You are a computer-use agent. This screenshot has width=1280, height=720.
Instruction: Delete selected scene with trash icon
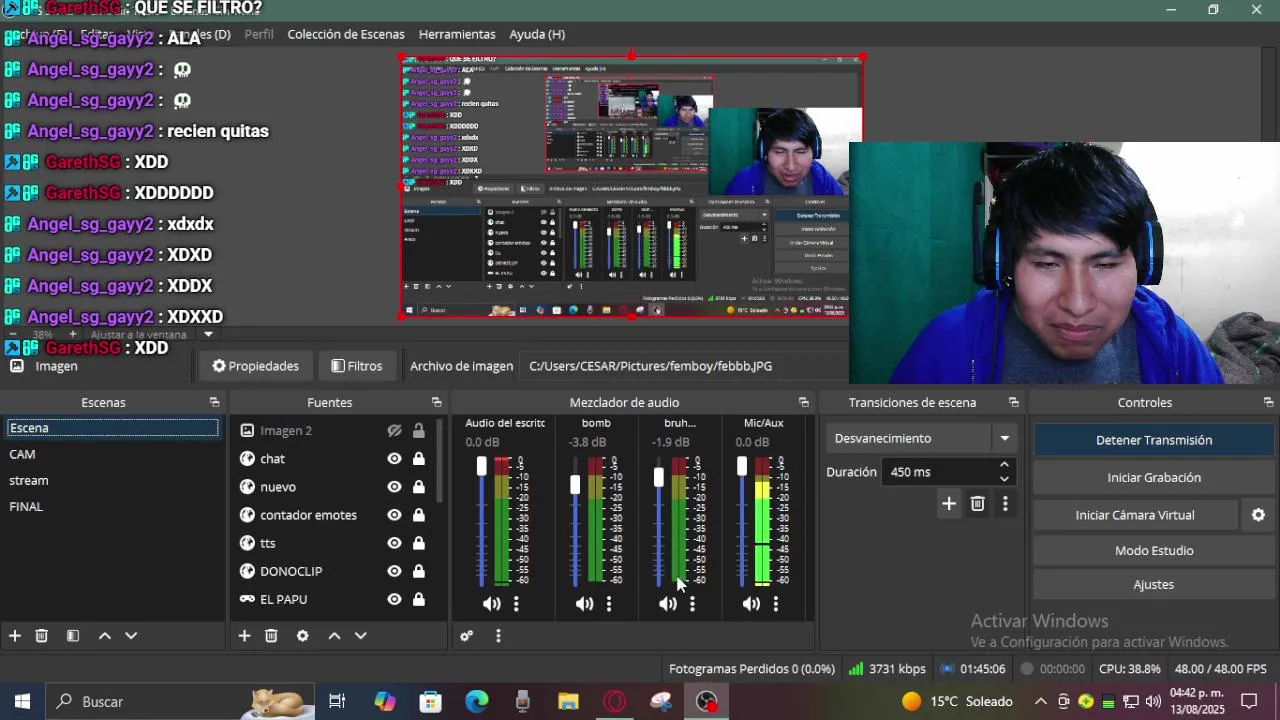click(x=42, y=636)
